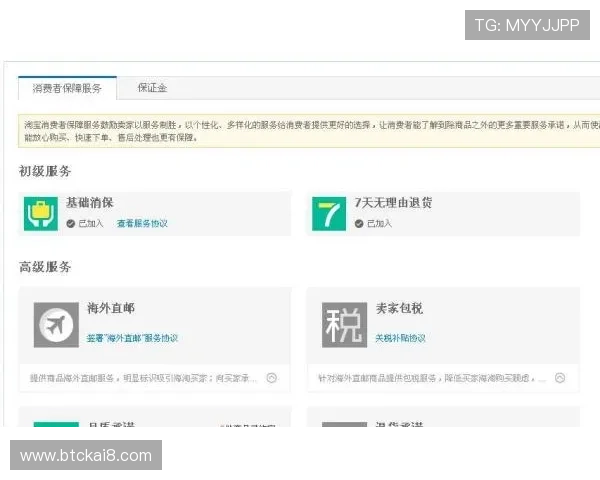Image resolution: width=600 pixels, height=480 pixels.
Task: Open the 保证金 tab
Action: [x=152, y=88]
